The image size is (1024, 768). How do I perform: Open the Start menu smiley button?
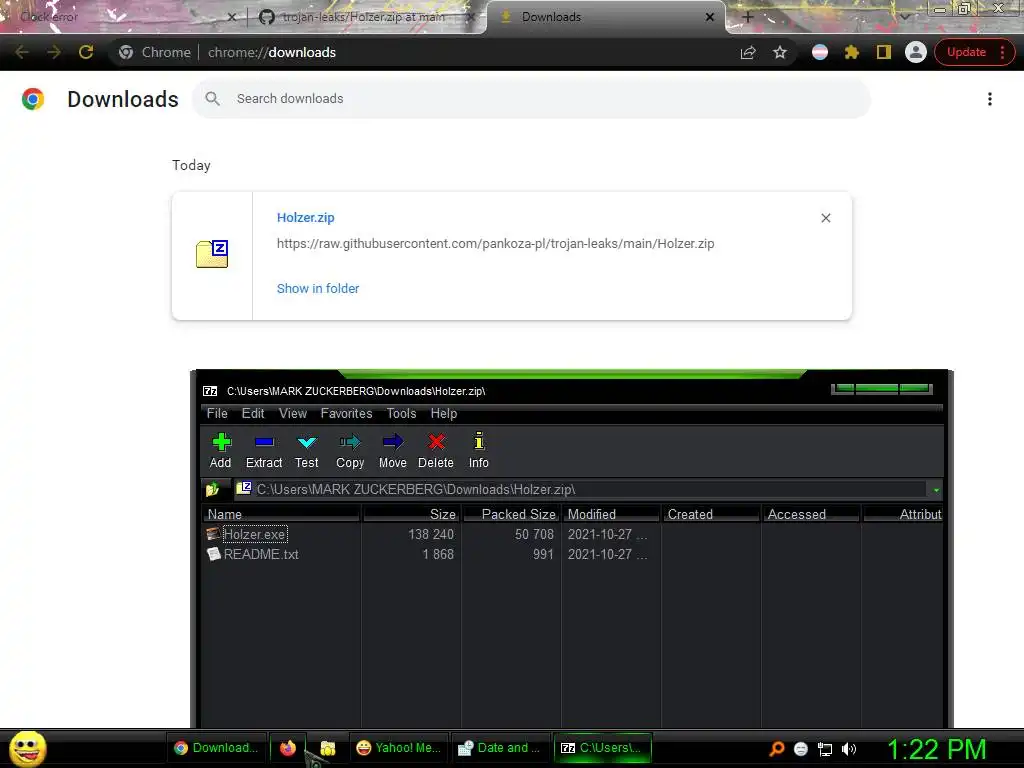(27, 748)
